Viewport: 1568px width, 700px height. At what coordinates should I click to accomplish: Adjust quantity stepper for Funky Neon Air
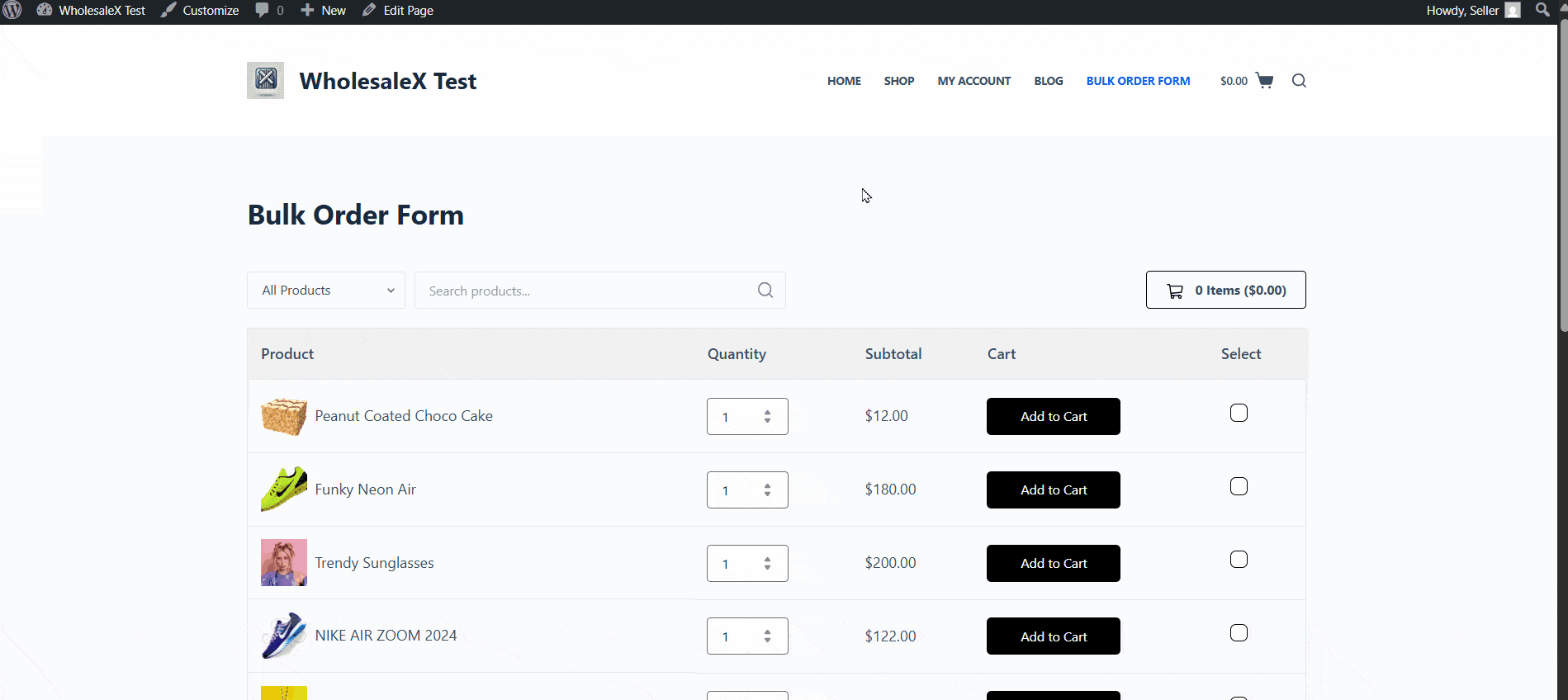click(x=767, y=490)
